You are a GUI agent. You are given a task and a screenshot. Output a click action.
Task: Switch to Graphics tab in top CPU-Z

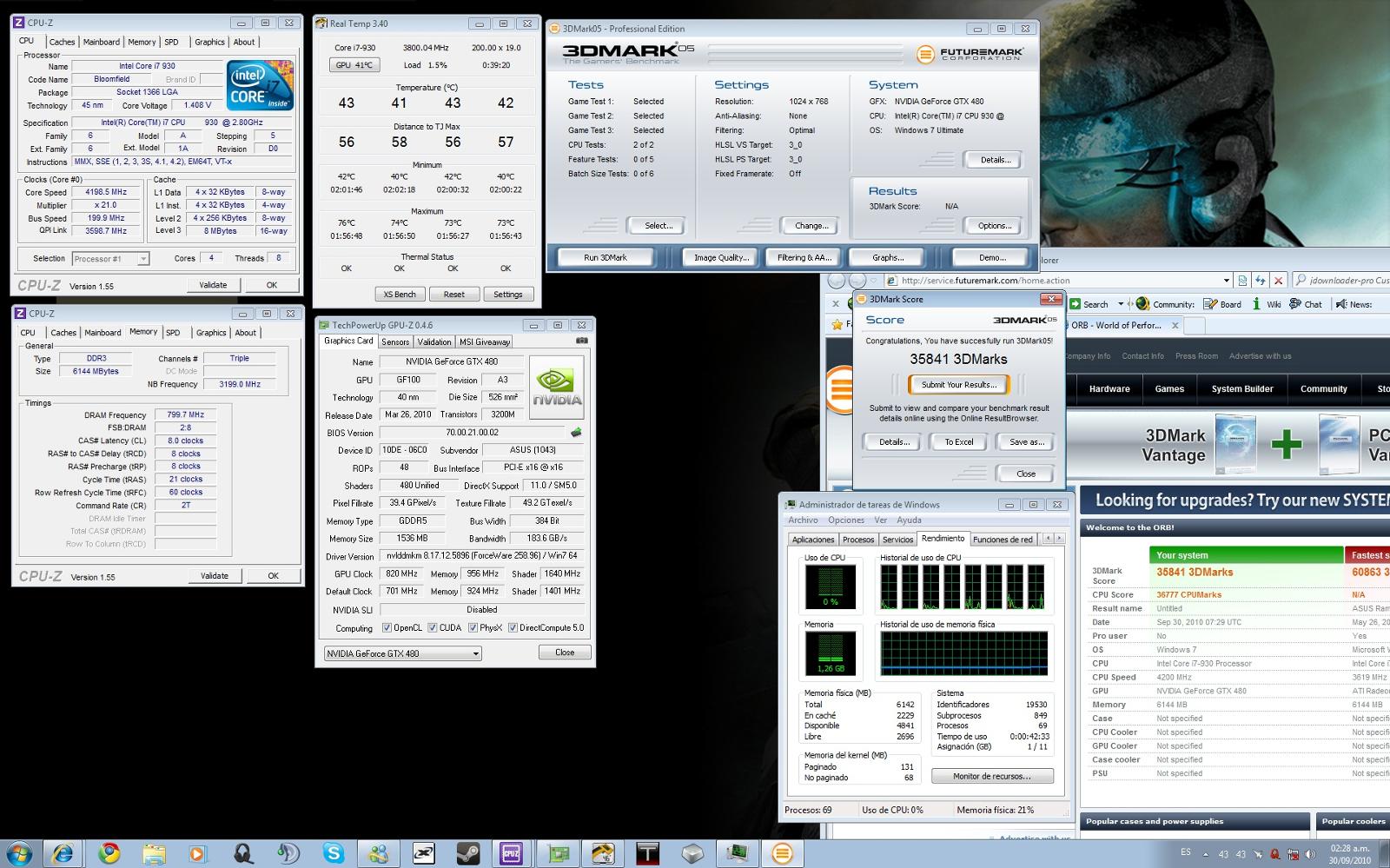point(209,42)
